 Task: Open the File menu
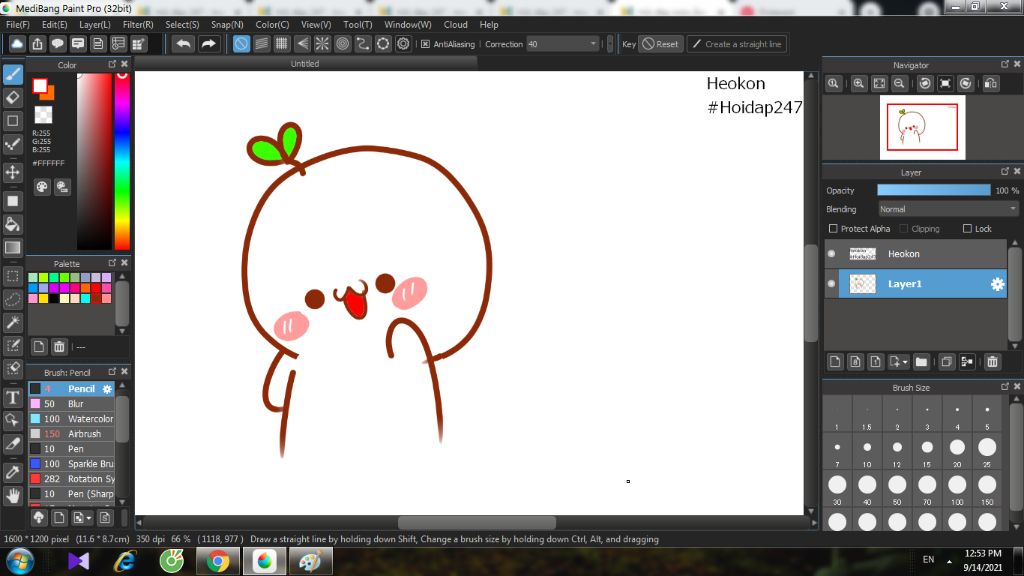coord(18,24)
